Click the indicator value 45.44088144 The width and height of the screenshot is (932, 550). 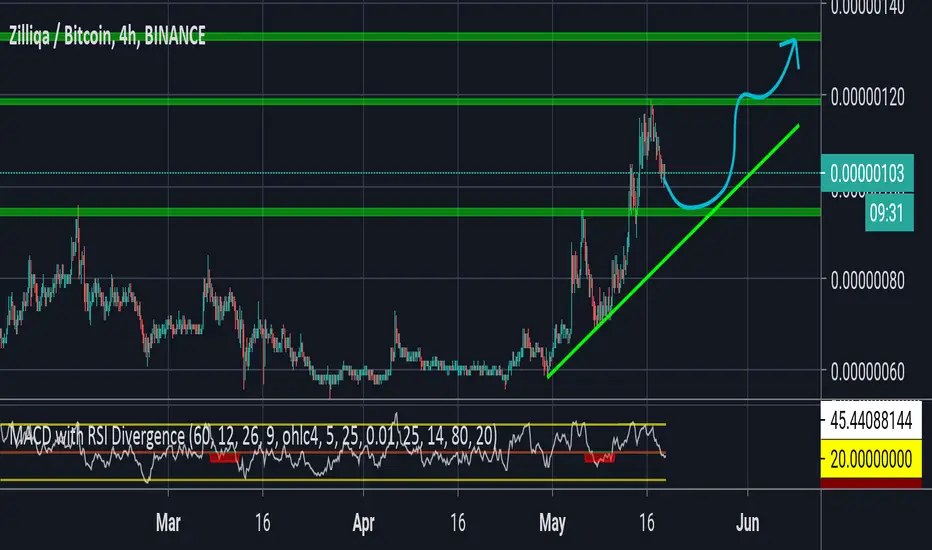(871, 421)
